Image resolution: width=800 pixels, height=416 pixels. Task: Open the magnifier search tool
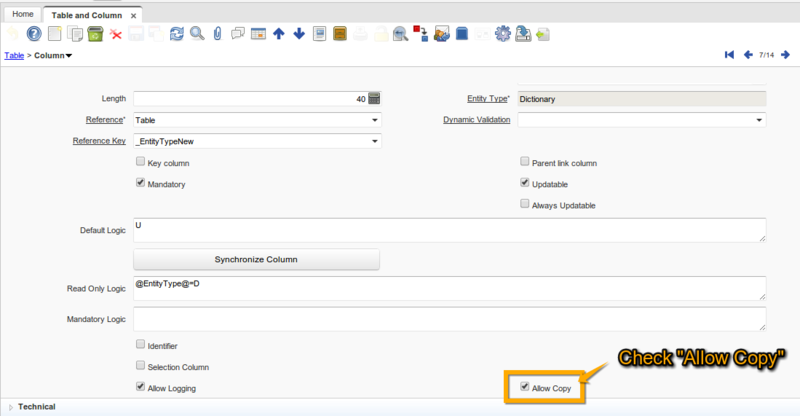coord(197,34)
